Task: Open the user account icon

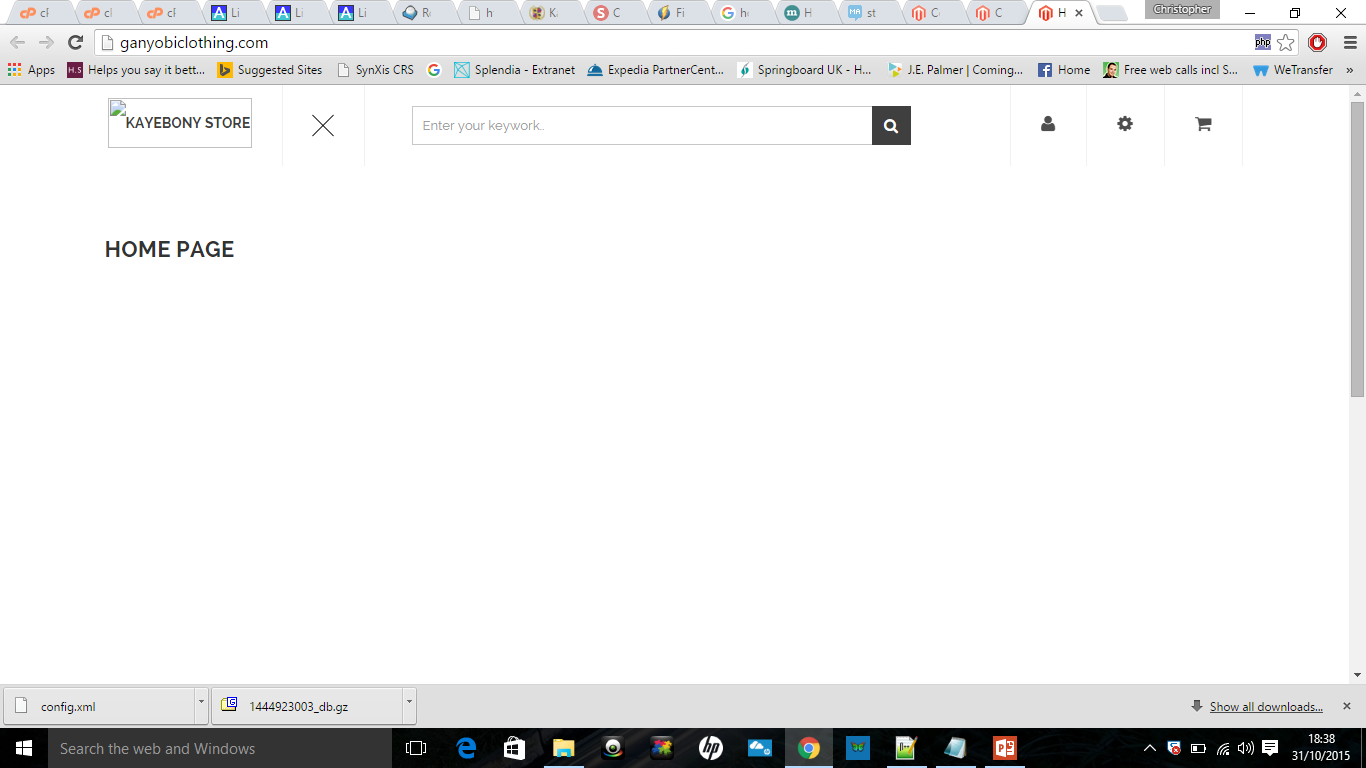Action: click(1048, 124)
